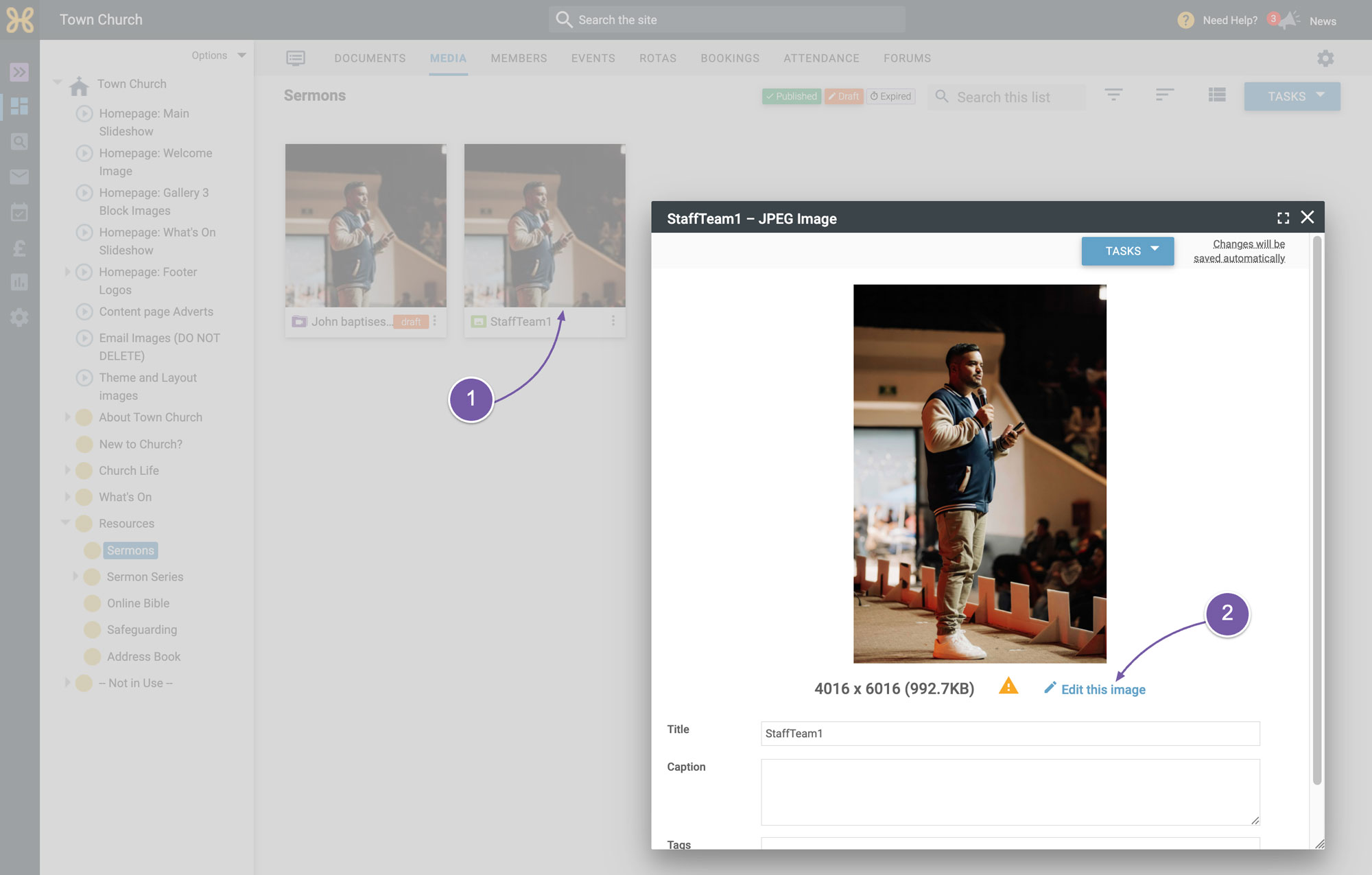Open the TASKS dropdown in the dialog
The image size is (1372, 875).
click(1127, 251)
